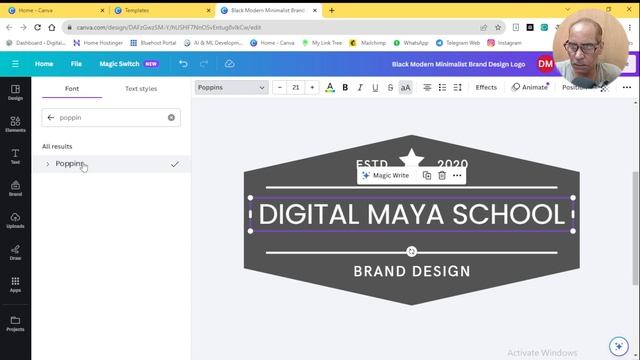
Task: Toggle uppercase aA formatting
Action: 405,87
